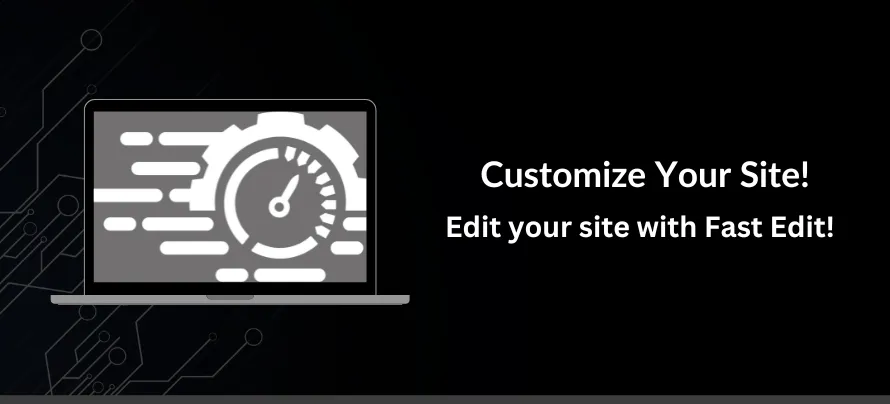Click the gray strip along the banner bottom
Image resolution: width=890 pixels, height=404 pixels.
[445, 399]
